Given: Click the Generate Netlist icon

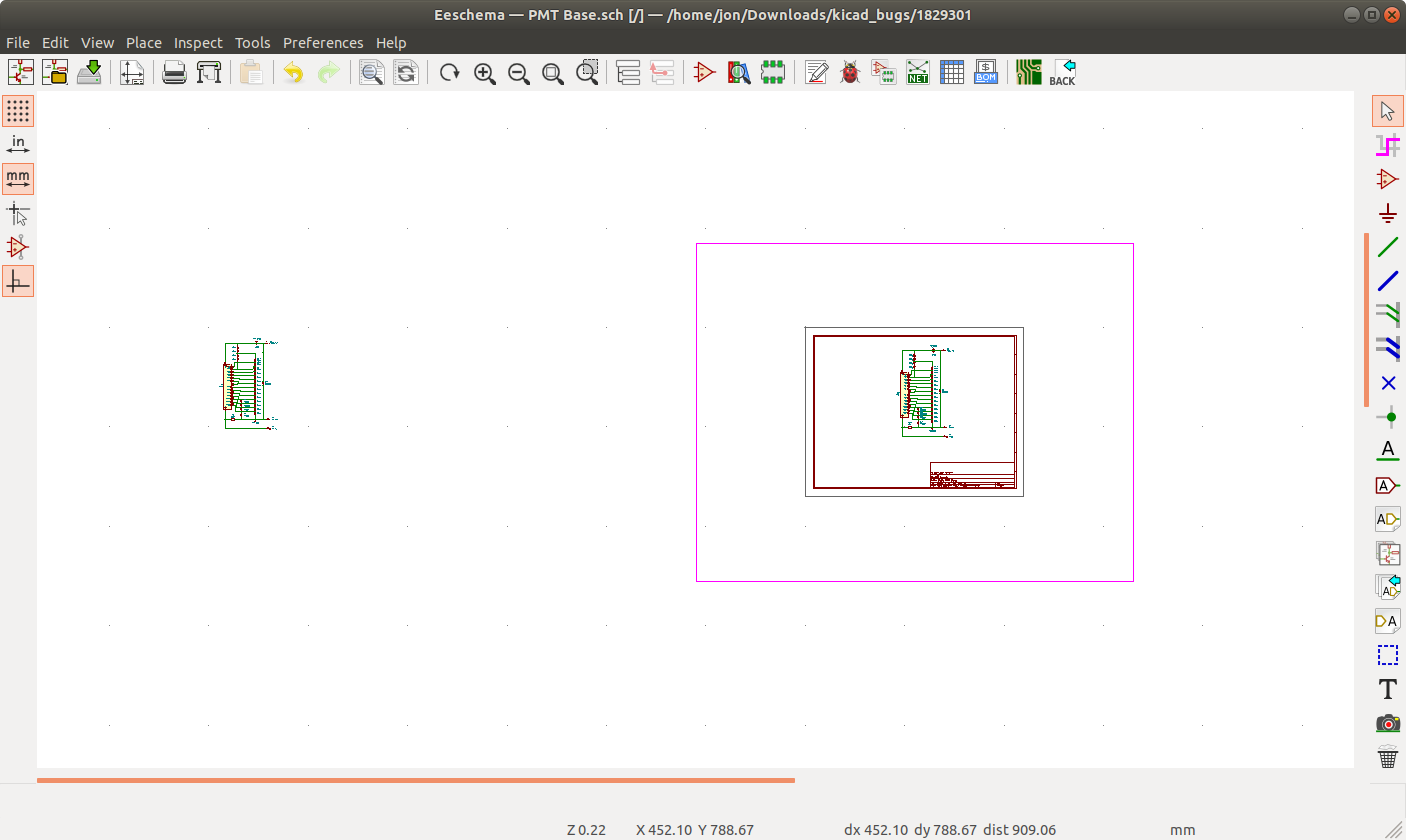Looking at the screenshot, I should point(918,73).
